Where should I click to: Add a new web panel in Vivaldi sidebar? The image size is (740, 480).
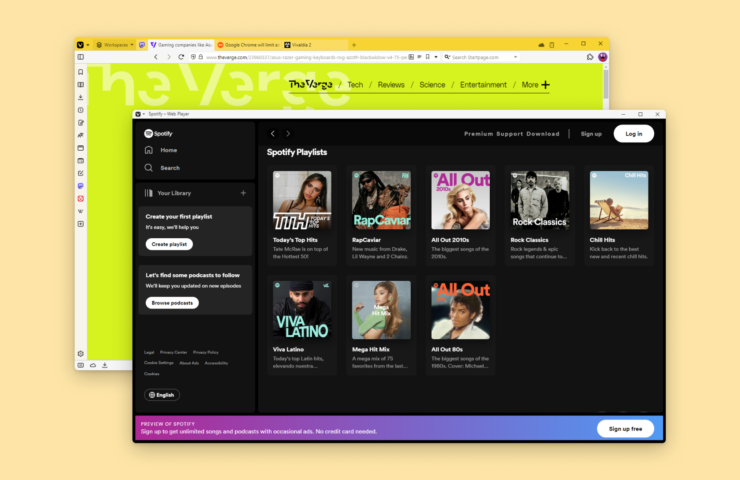click(81, 224)
